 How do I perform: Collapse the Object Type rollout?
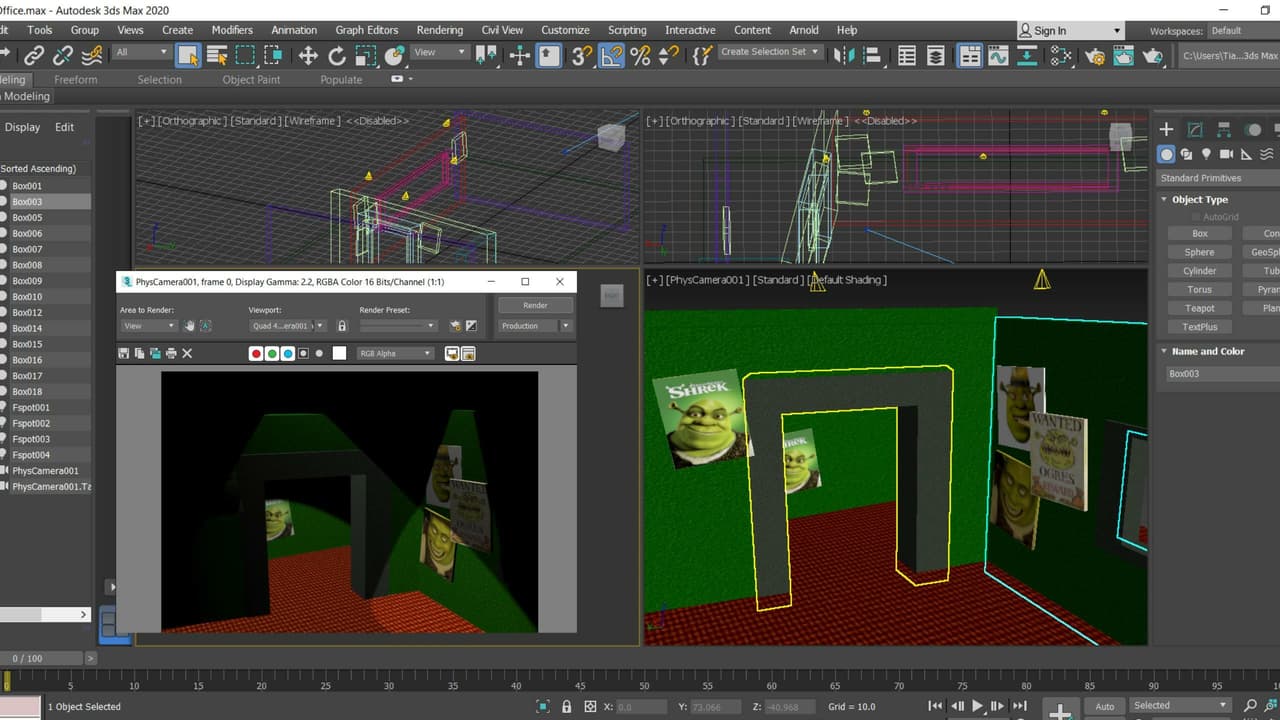tap(1200, 200)
